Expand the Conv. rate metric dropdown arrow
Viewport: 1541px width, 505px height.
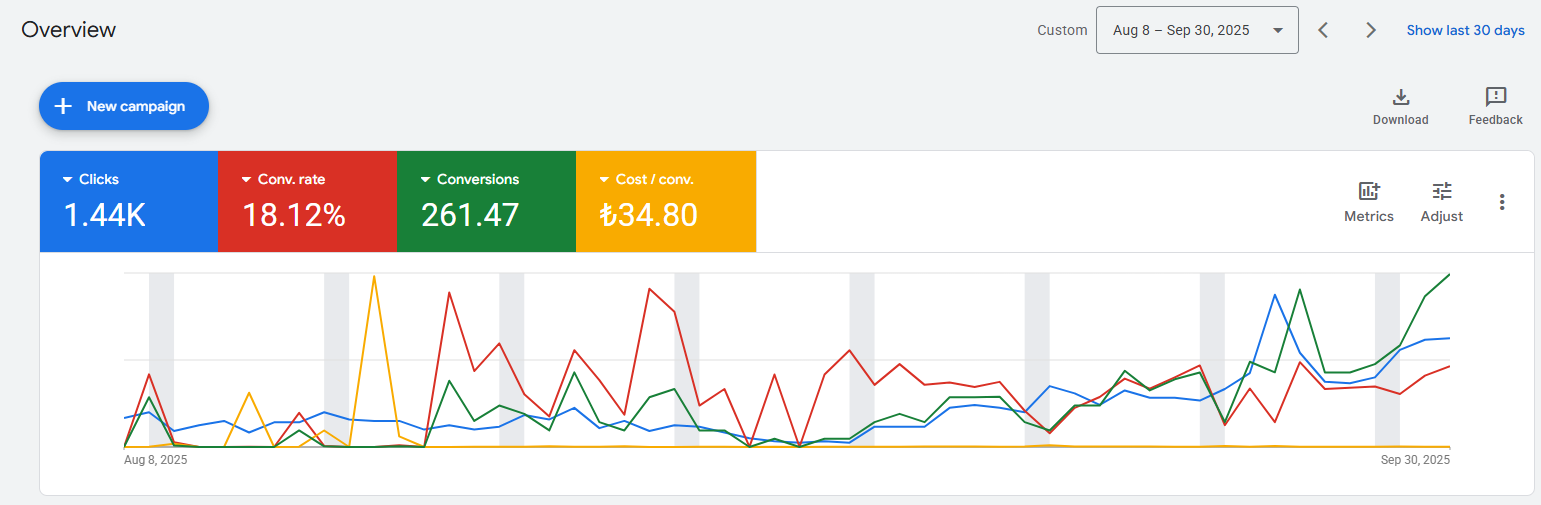tap(246, 180)
